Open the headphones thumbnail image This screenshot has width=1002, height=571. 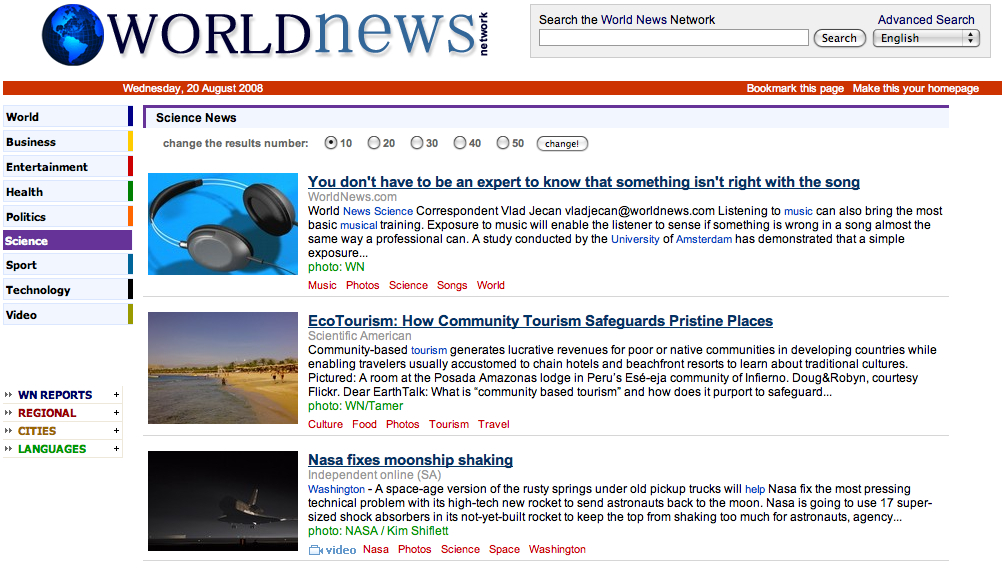[x=223, y=224]
